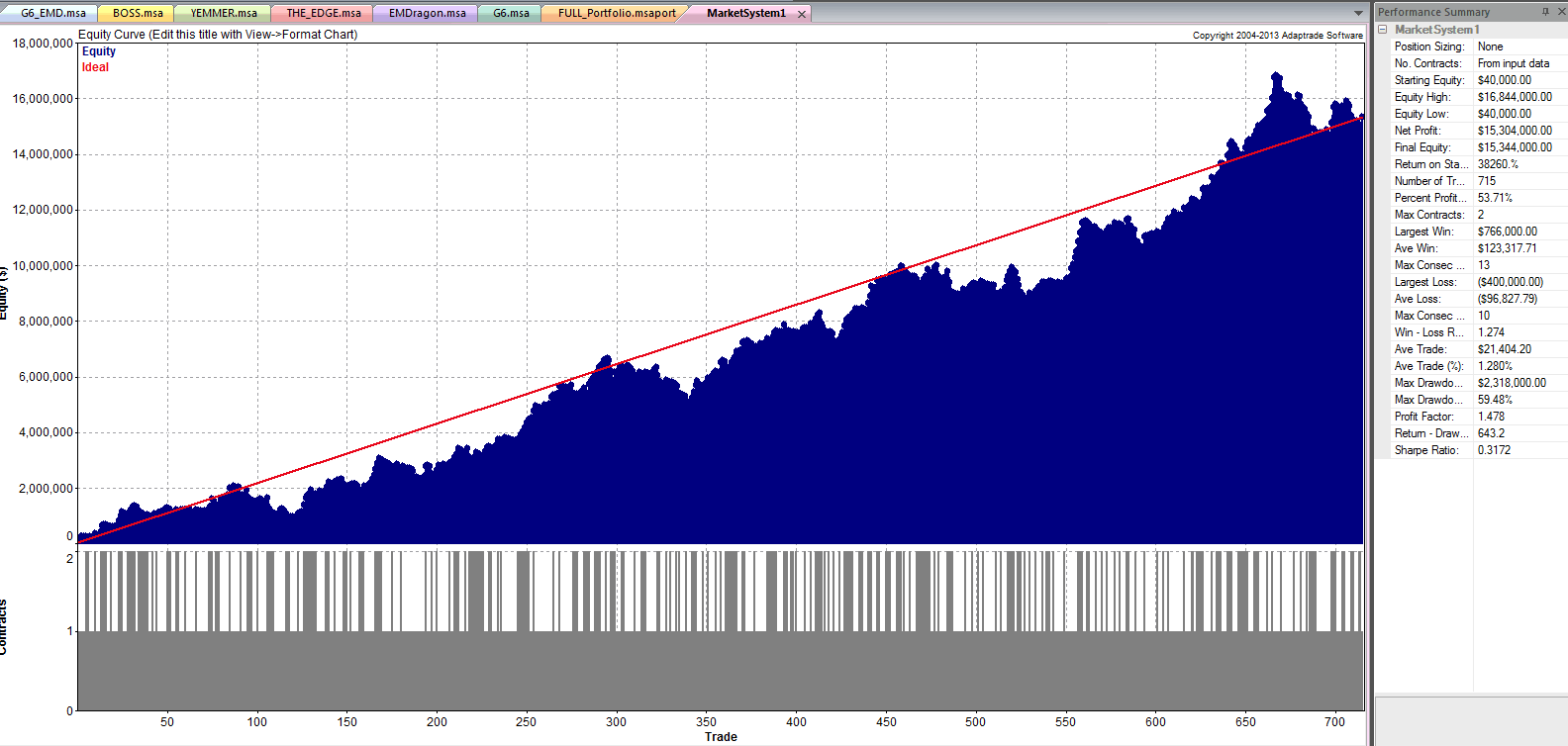1568x746 pixels.
Task: Select the No. Contracts: label
Action: [x=1427, y=63]
